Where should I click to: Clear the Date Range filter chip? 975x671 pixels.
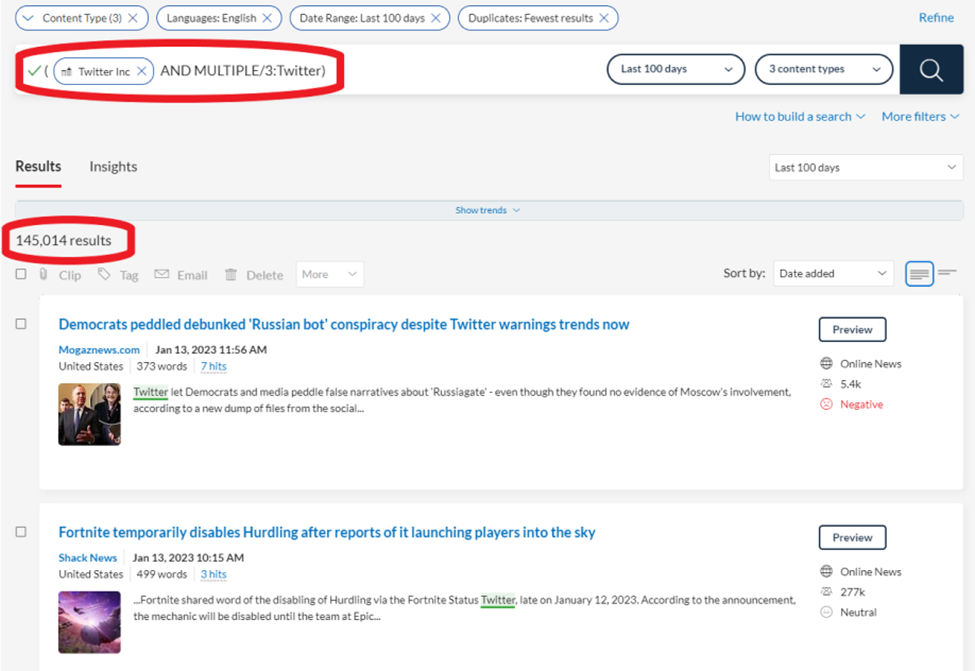tap(436, 18)
